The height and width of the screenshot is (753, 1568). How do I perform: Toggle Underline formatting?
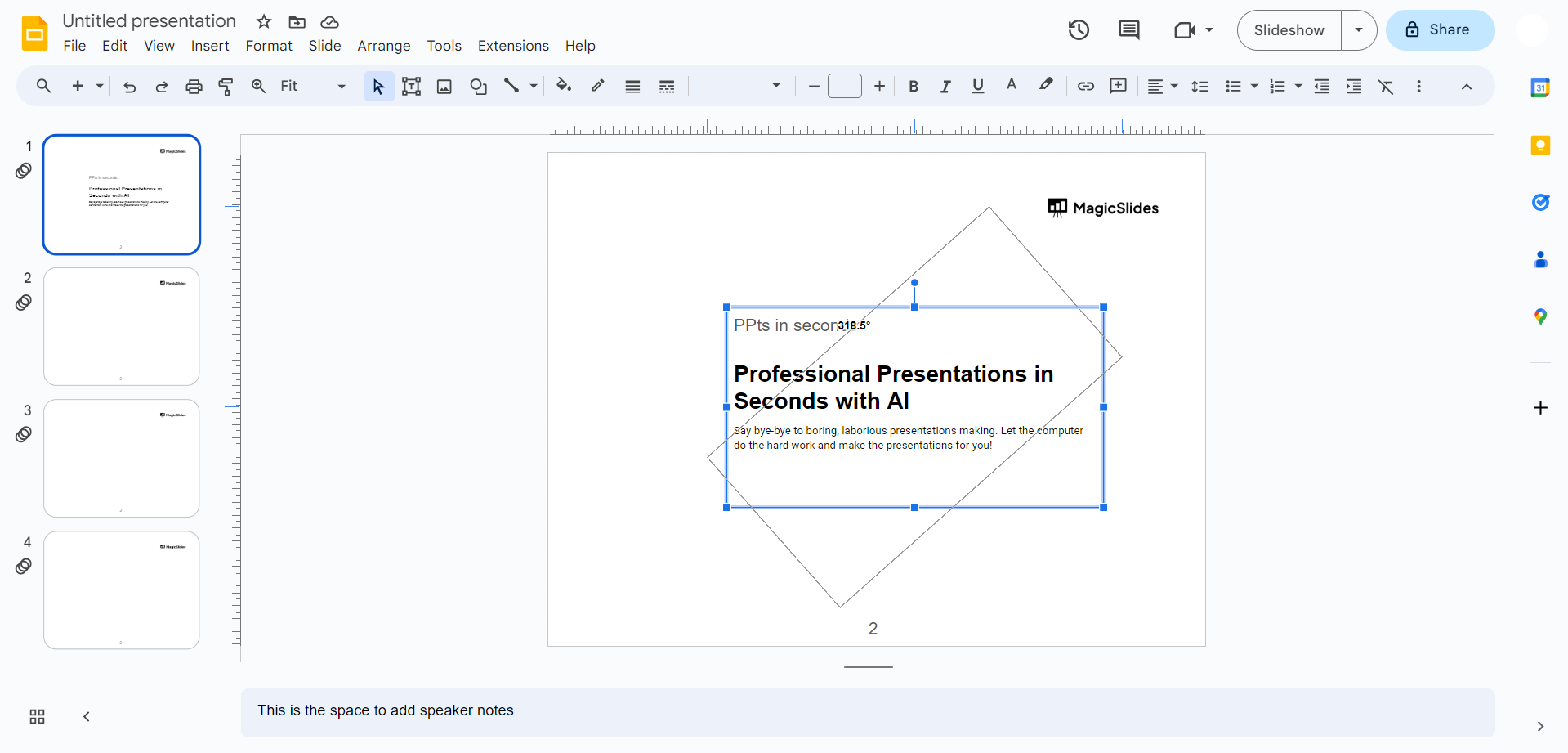[978, 86]
